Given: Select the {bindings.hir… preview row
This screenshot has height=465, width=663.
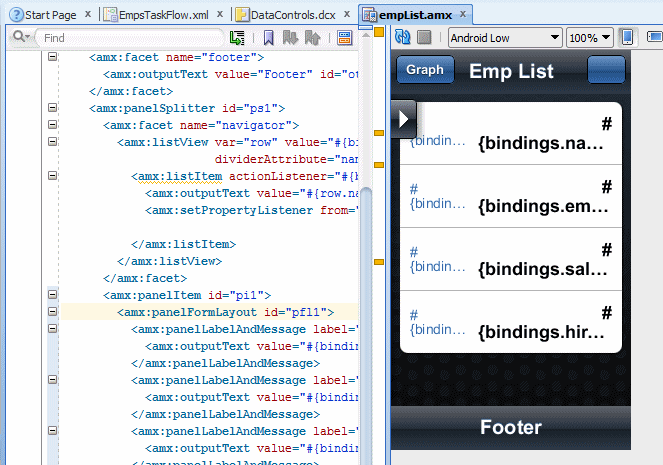Looking at the screenshot, I should [x=511, y=322].
